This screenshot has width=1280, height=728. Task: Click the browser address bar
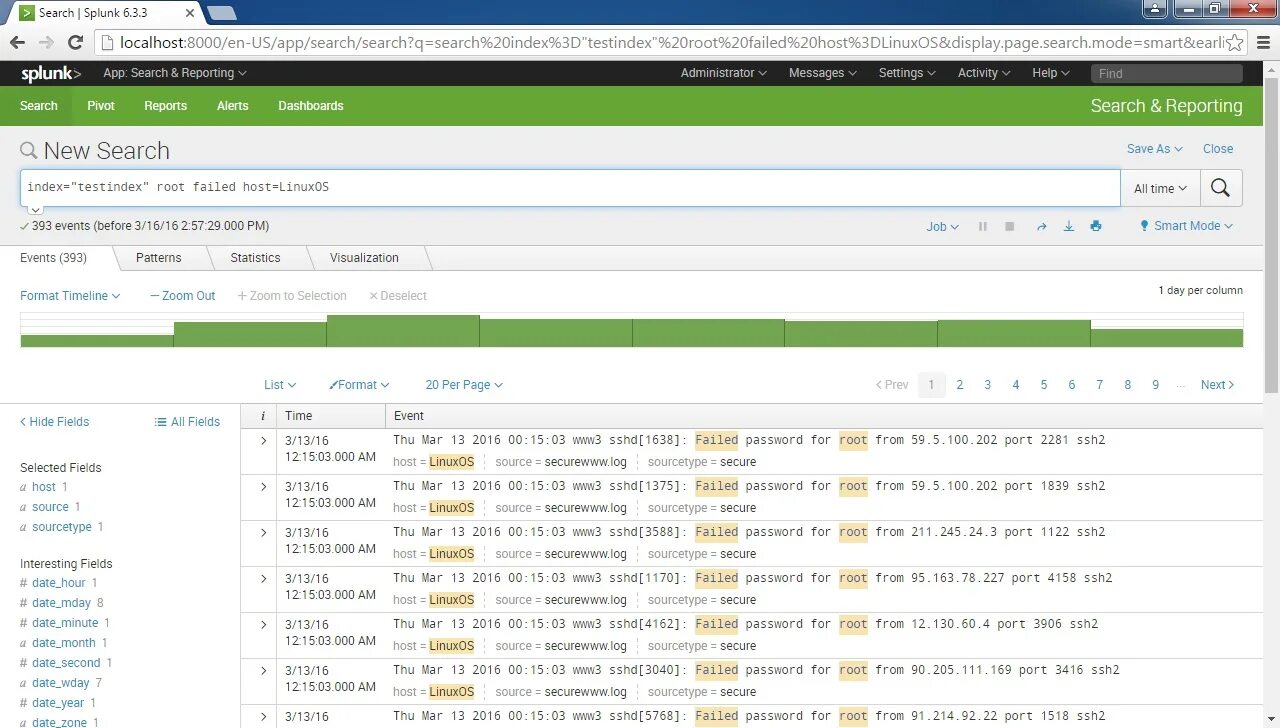[x=660, y=42]
